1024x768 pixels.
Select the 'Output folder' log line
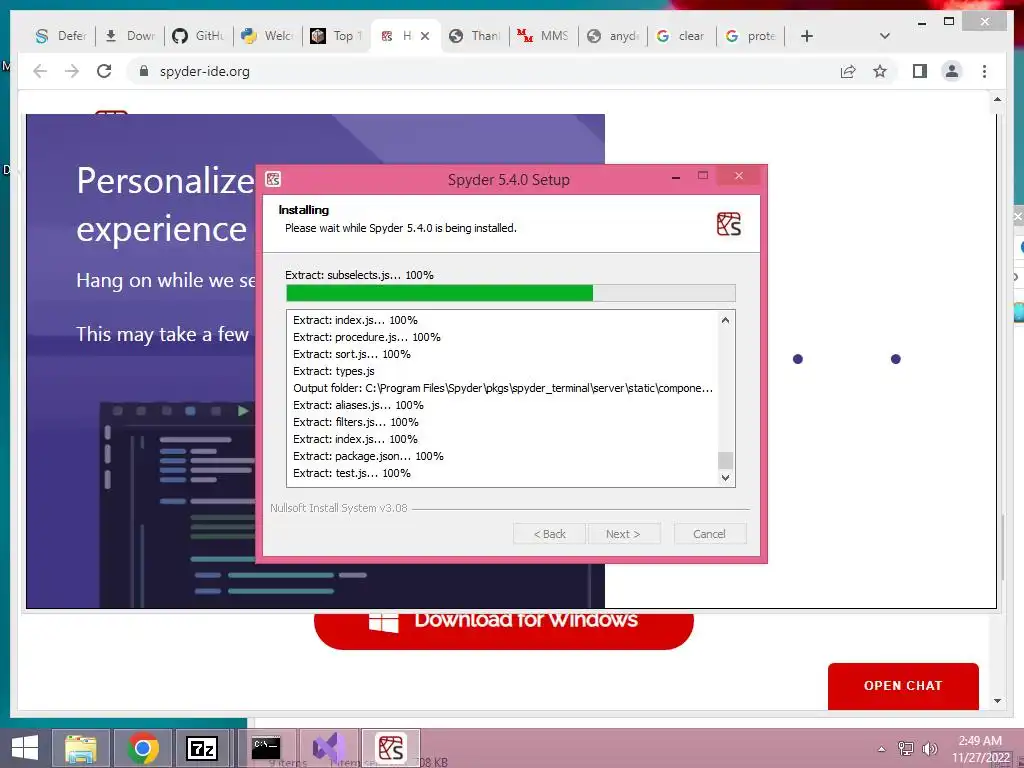point(503,388)
